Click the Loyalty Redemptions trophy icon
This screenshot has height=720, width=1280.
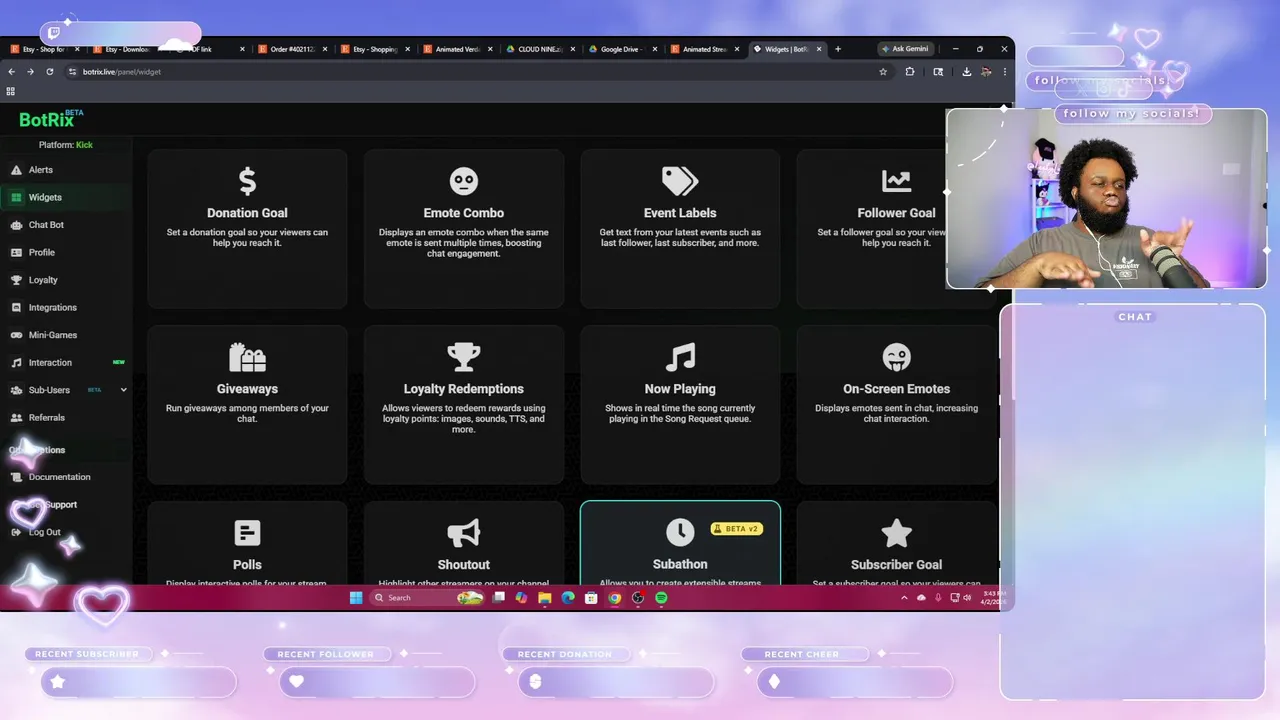pyautogui.click(x=464, y=357)
